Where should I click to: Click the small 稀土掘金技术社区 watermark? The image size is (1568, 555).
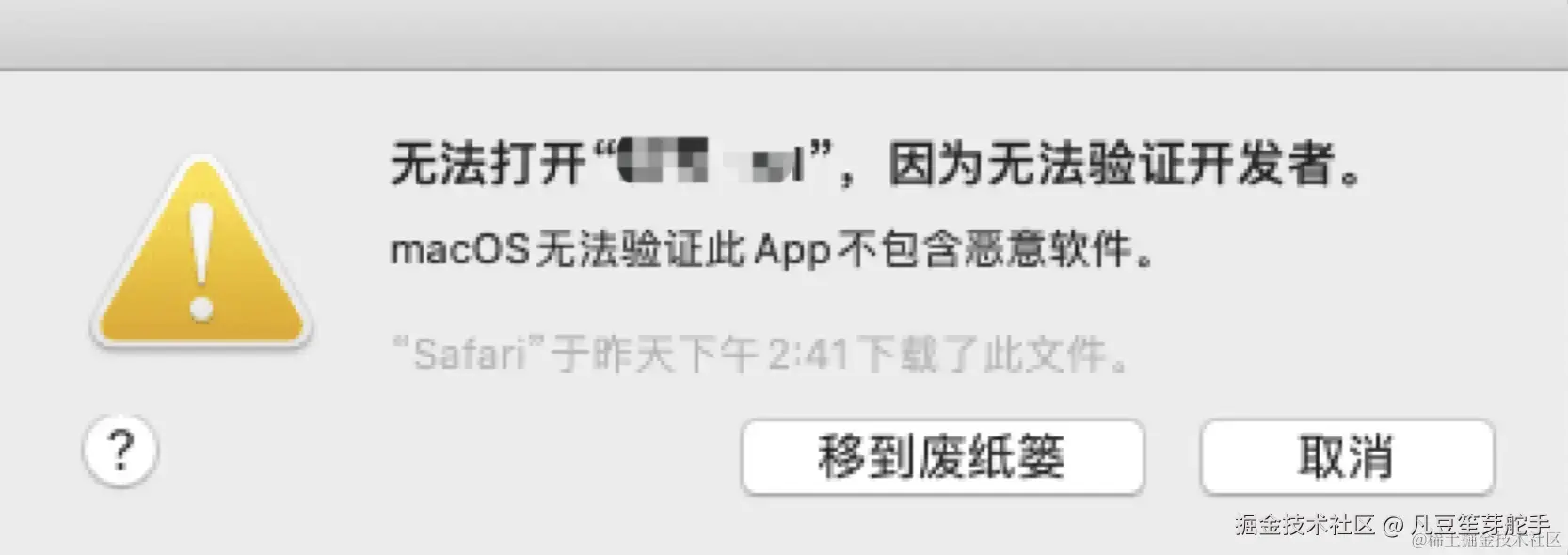point(1486,540)
